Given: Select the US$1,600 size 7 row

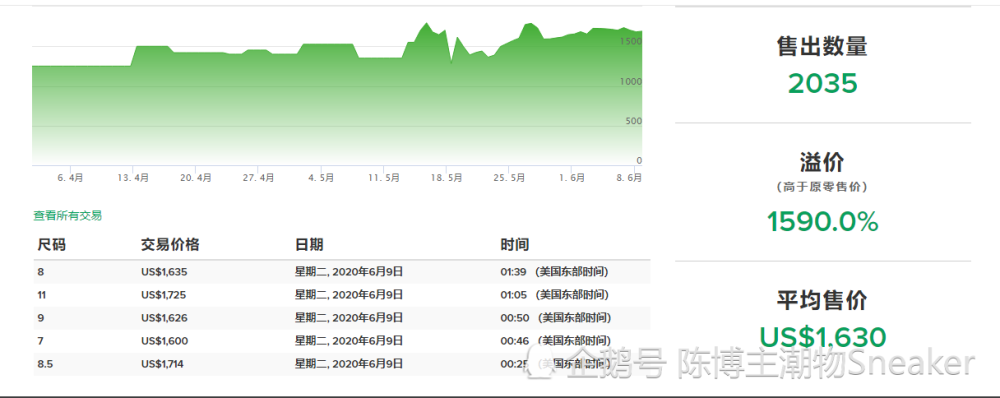Looking at the screenshot, I should tap(342, 341).
